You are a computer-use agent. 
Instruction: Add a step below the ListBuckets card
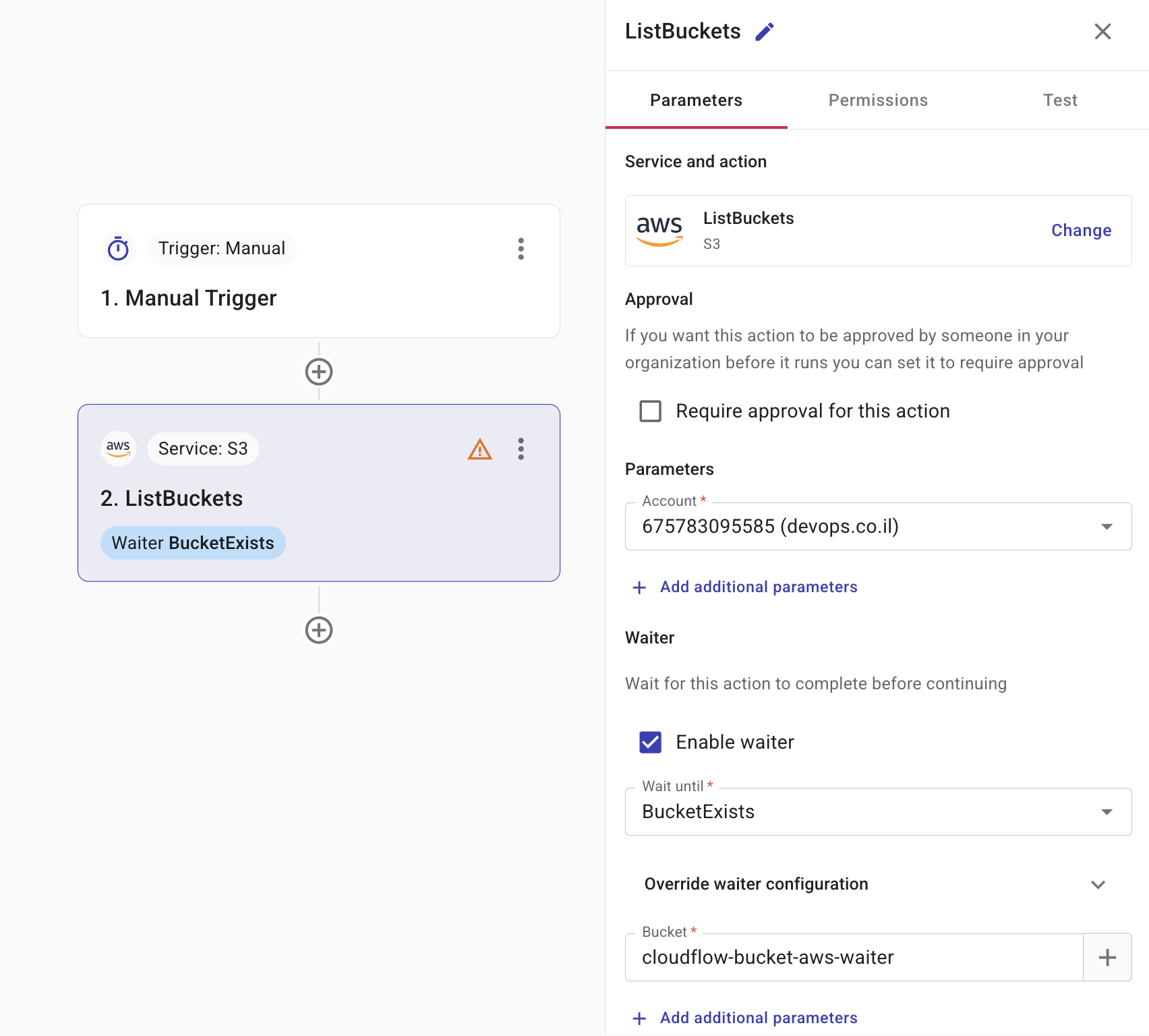pos(319,630)
